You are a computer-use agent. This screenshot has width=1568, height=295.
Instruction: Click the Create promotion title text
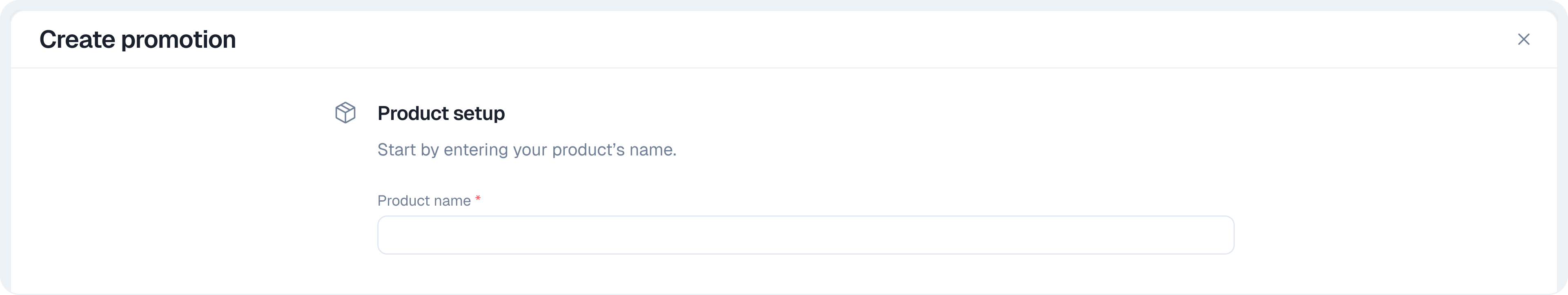pyautogui.click(x=138, y=39)
